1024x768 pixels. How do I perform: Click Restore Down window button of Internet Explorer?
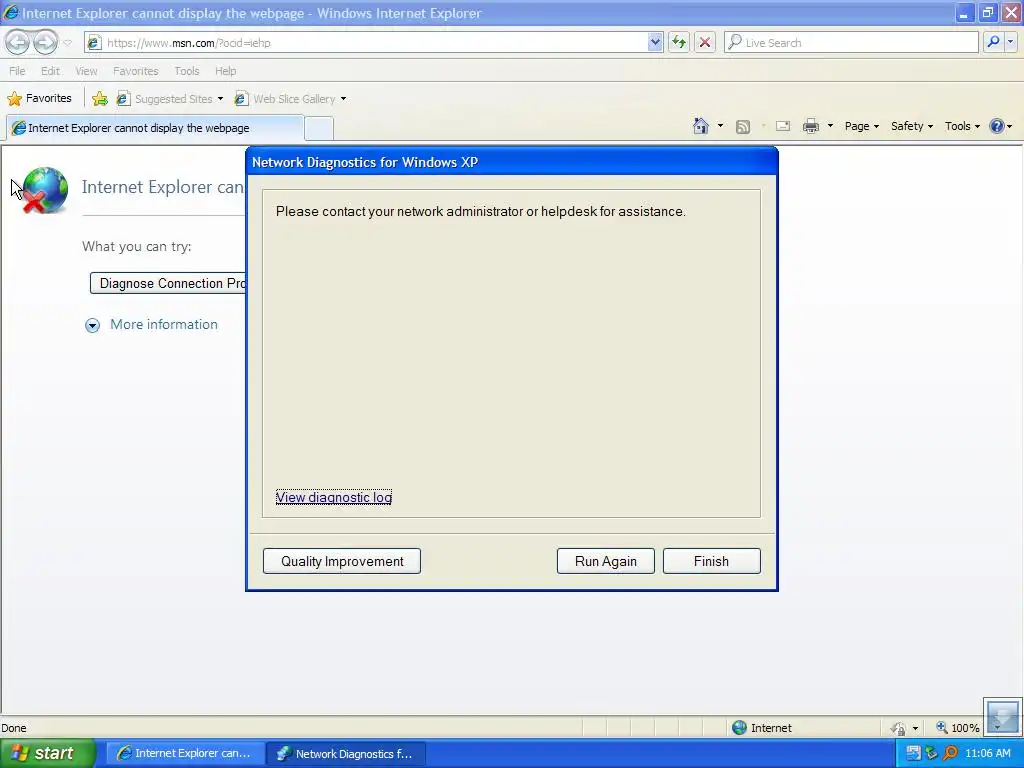(987, 13)
